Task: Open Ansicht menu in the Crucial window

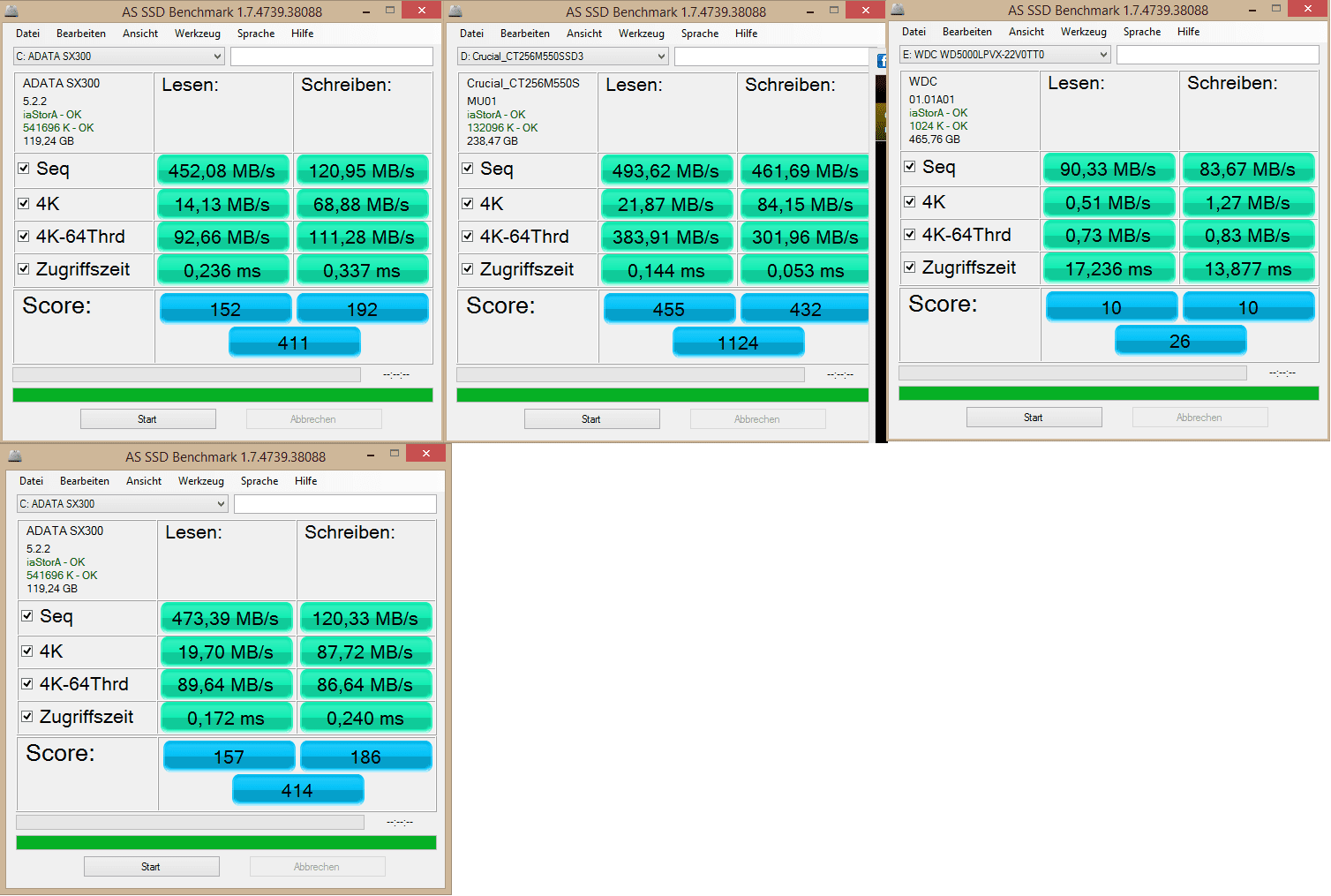Action: coord(584,34)
